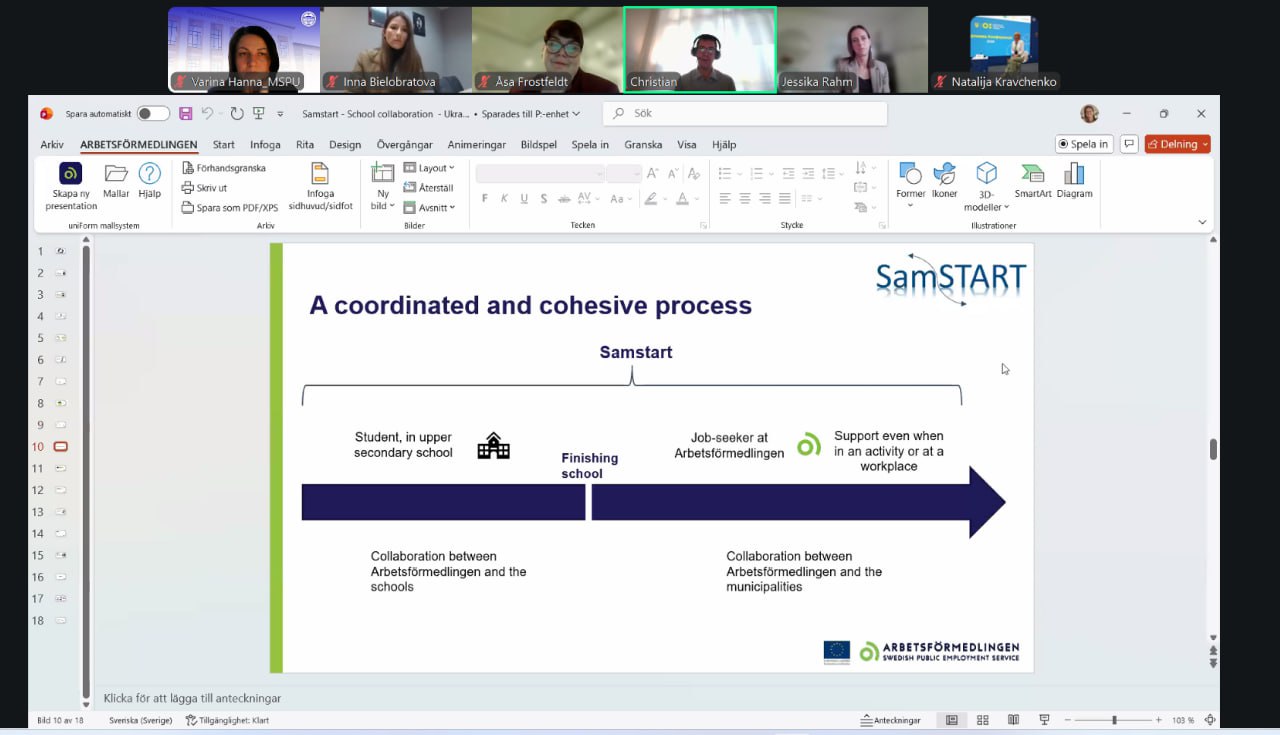Switch to the Infoga tab

(x=265, y=145)
